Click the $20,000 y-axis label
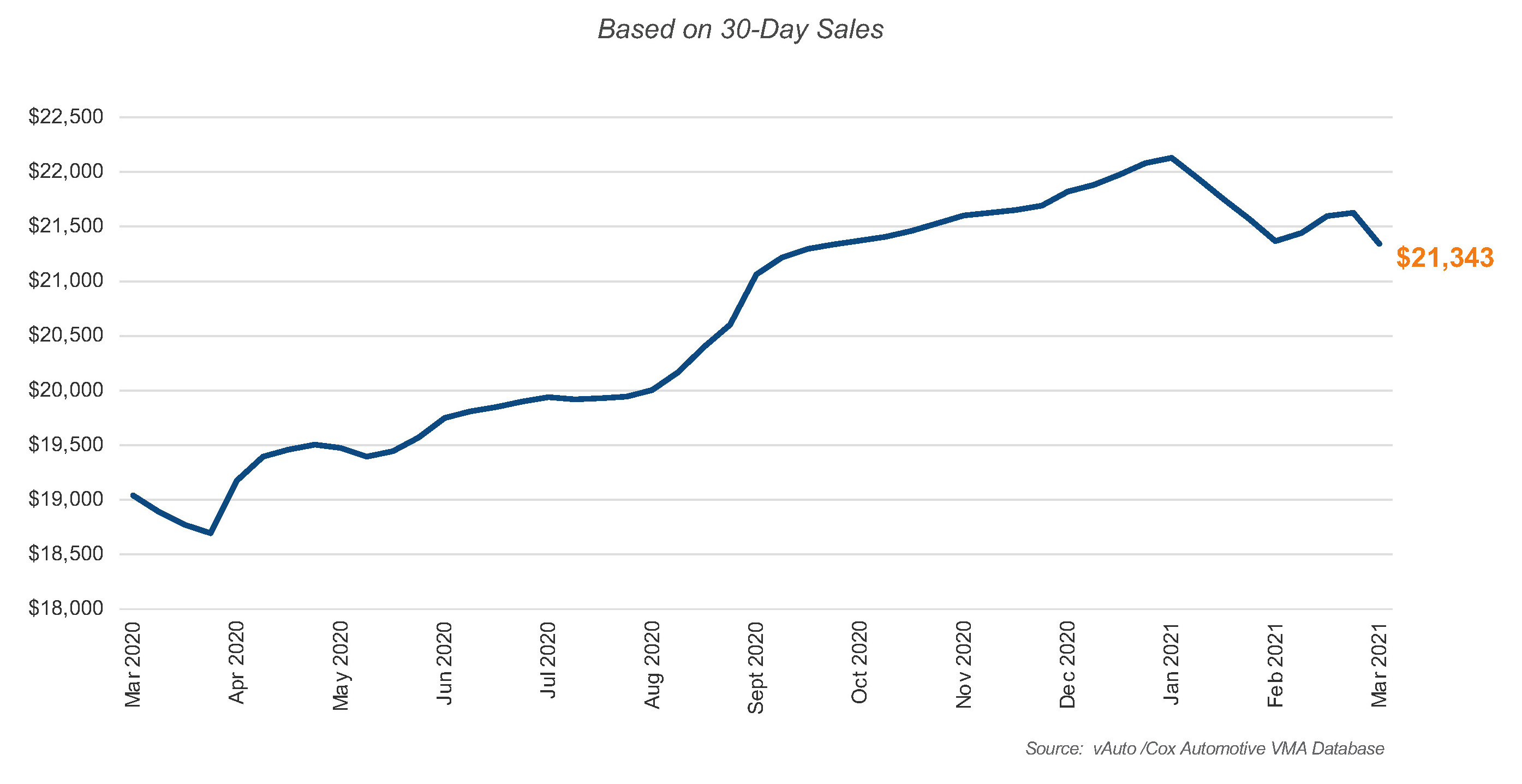1522x784 pixels. coord(65,390)
